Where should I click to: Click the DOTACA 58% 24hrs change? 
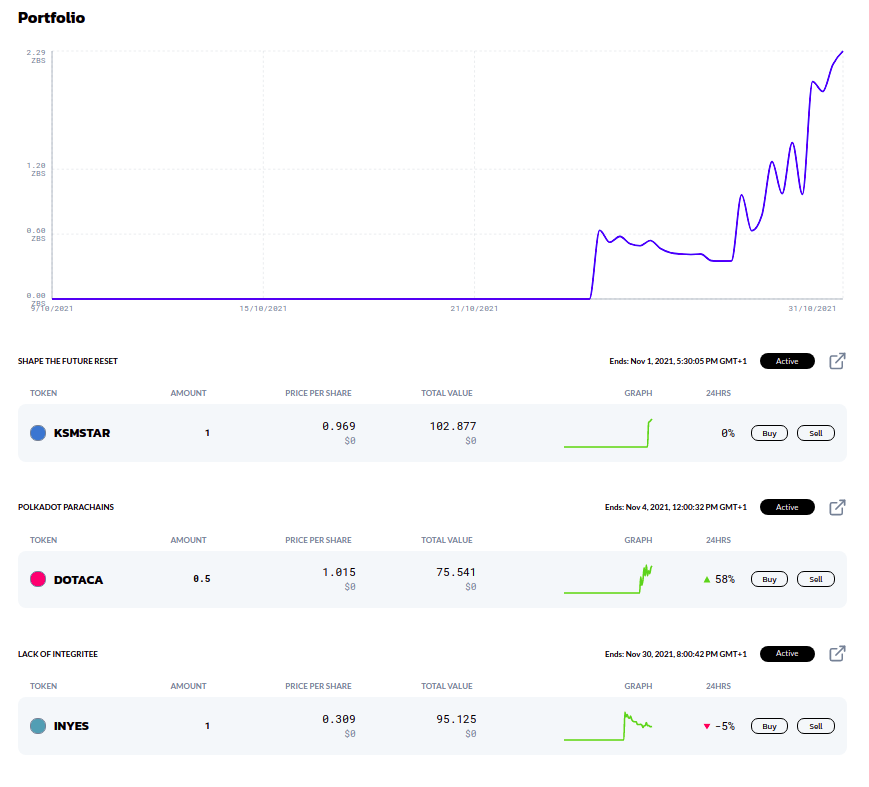pyautogui.click(x=719, y=579)
